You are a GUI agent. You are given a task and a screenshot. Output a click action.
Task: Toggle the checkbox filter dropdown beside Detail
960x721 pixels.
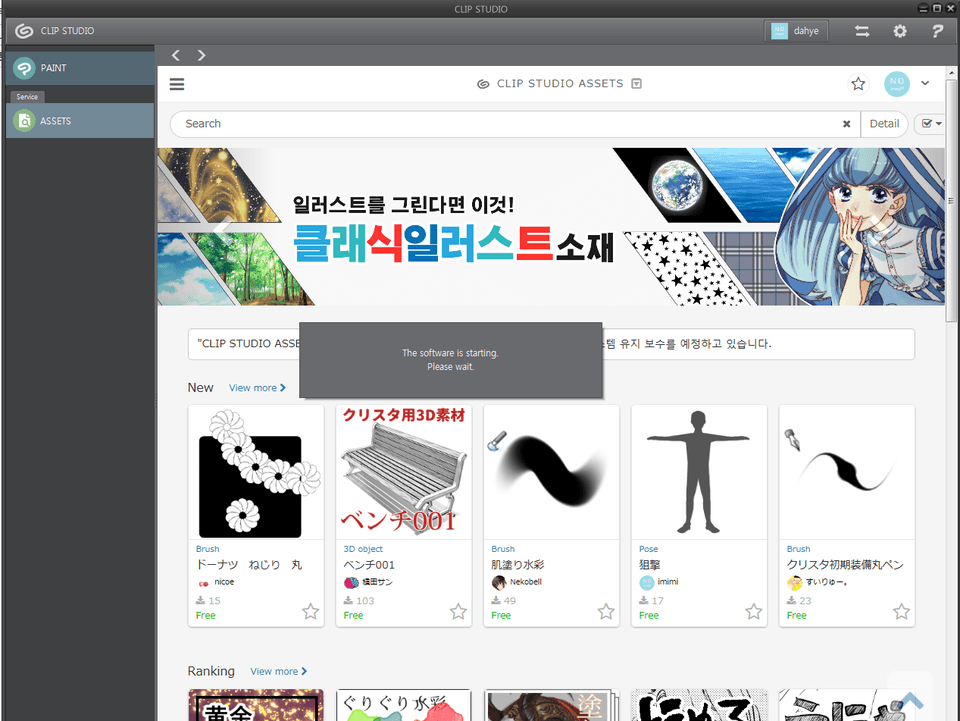click(931, 124)
